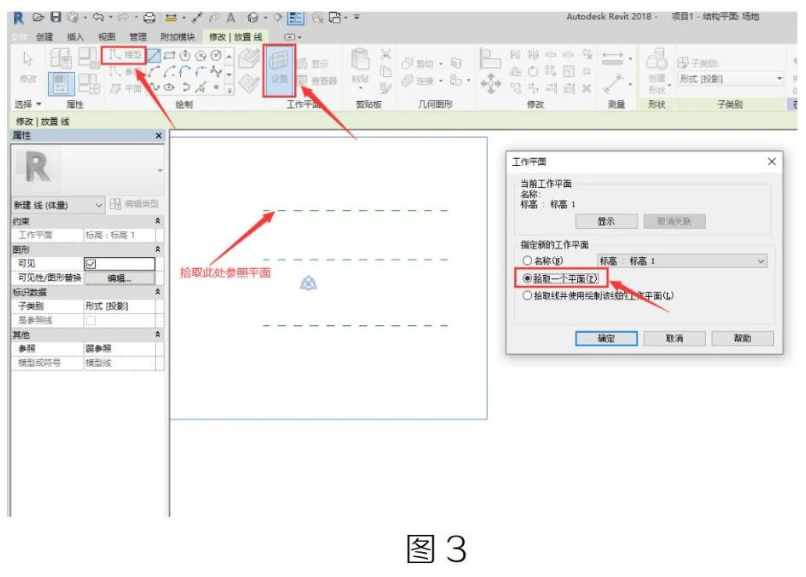Toggle the highlighted Thin Lines icon
The width and height of the screenshot is (806, 577).
[x=296, y=18]
